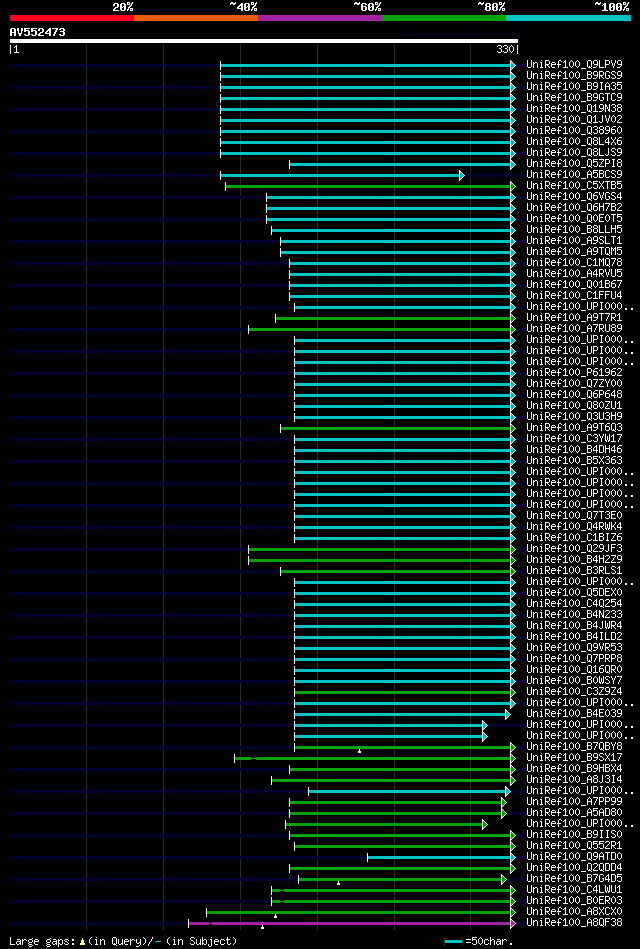The image size is (640, 949).
Task: Click the green ~80% identity legend segment
Action: click(444, 18)
